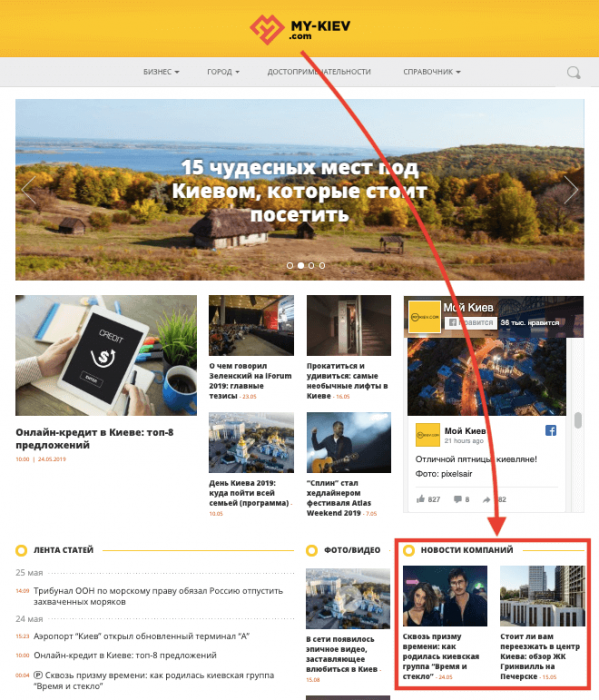Go to previous slide with left arrow
The width and height of the screenshot is (599, 700).
tap(28, 190)
